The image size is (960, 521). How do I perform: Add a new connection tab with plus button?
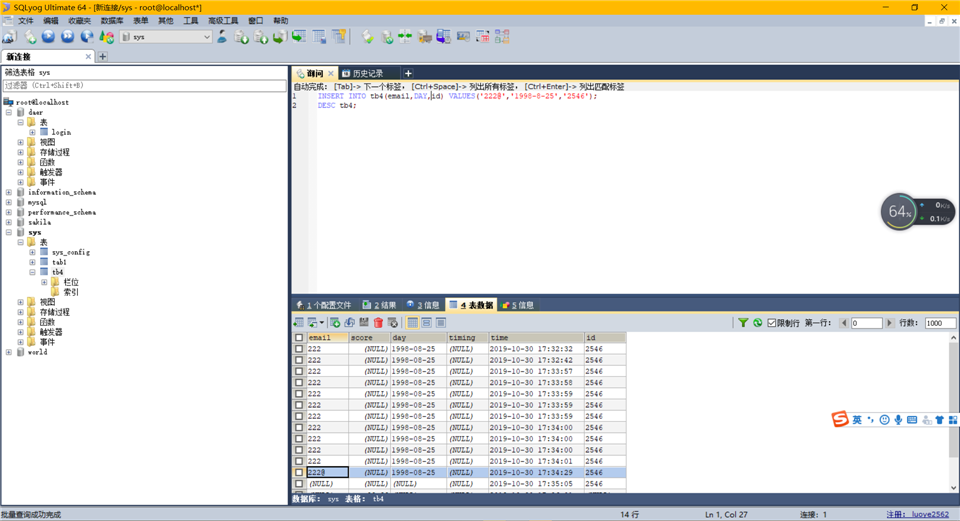(103, 56)
